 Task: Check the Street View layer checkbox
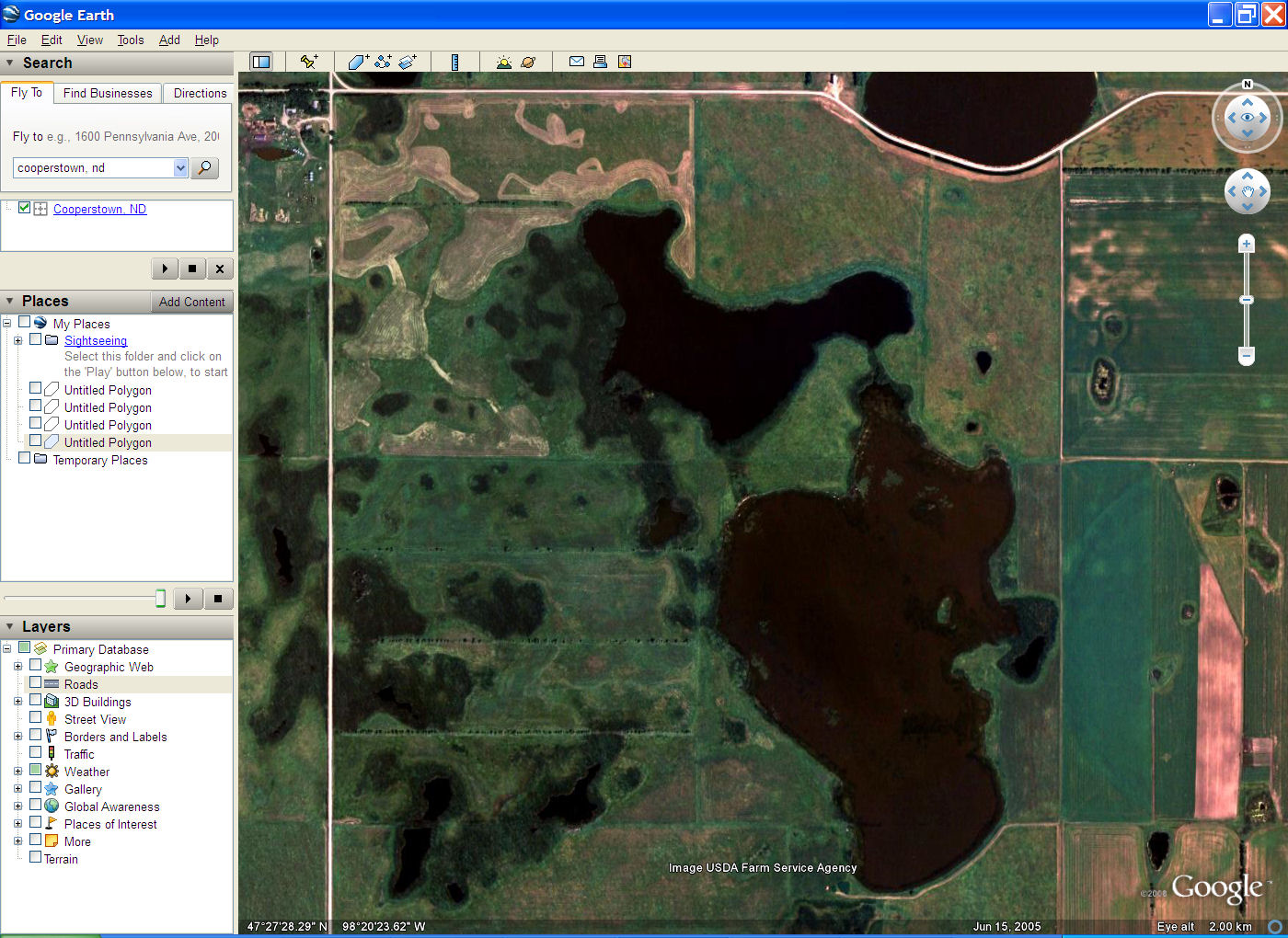(x=35, y=717)
